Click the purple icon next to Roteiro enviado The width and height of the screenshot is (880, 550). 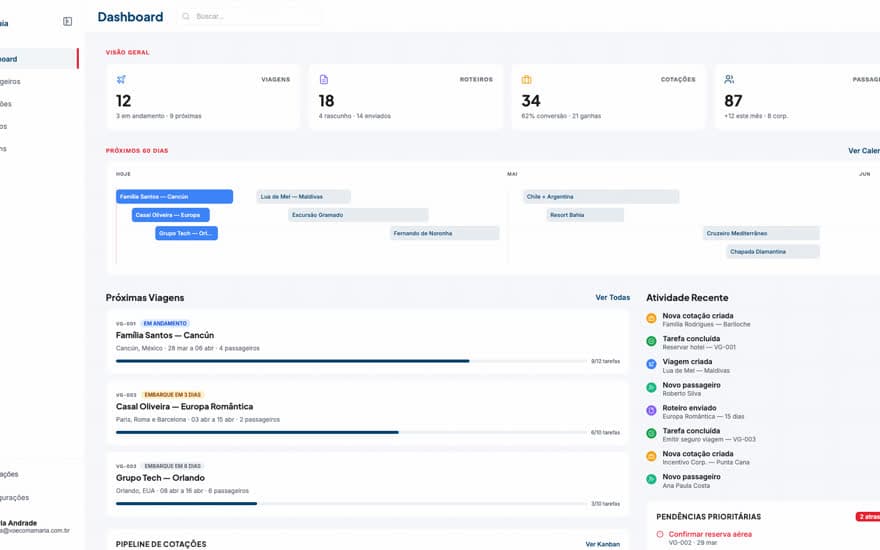coord(651,410)
